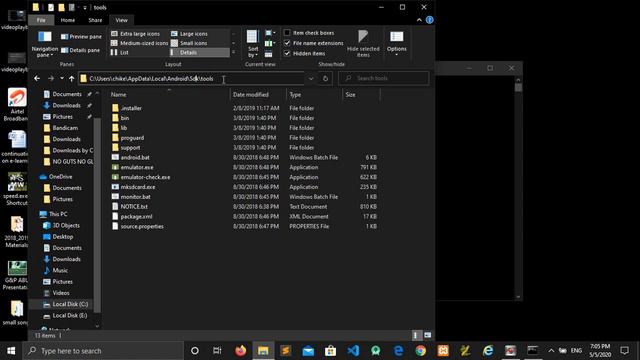This screenshot has width=640, height=360.
Task: Open Quick Access Toolbar customize dropdown
Action: tap(85, 7)
